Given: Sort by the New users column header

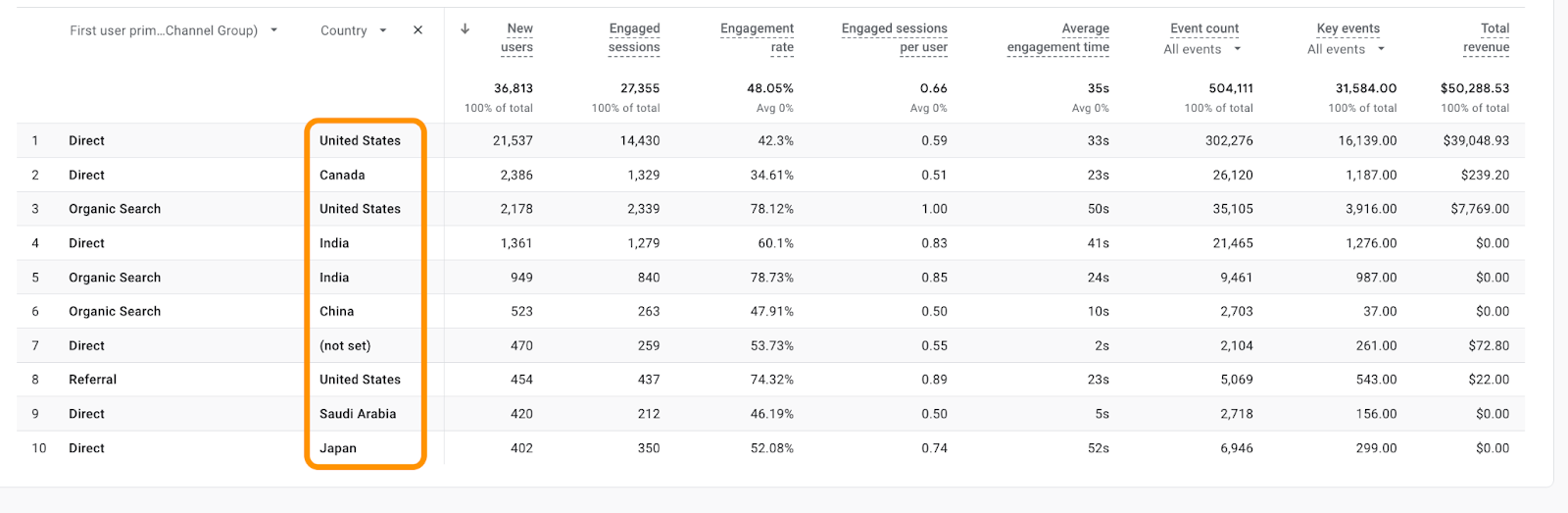Looking at the screenshot, I should pyautogui.click(x=517, y=37).
